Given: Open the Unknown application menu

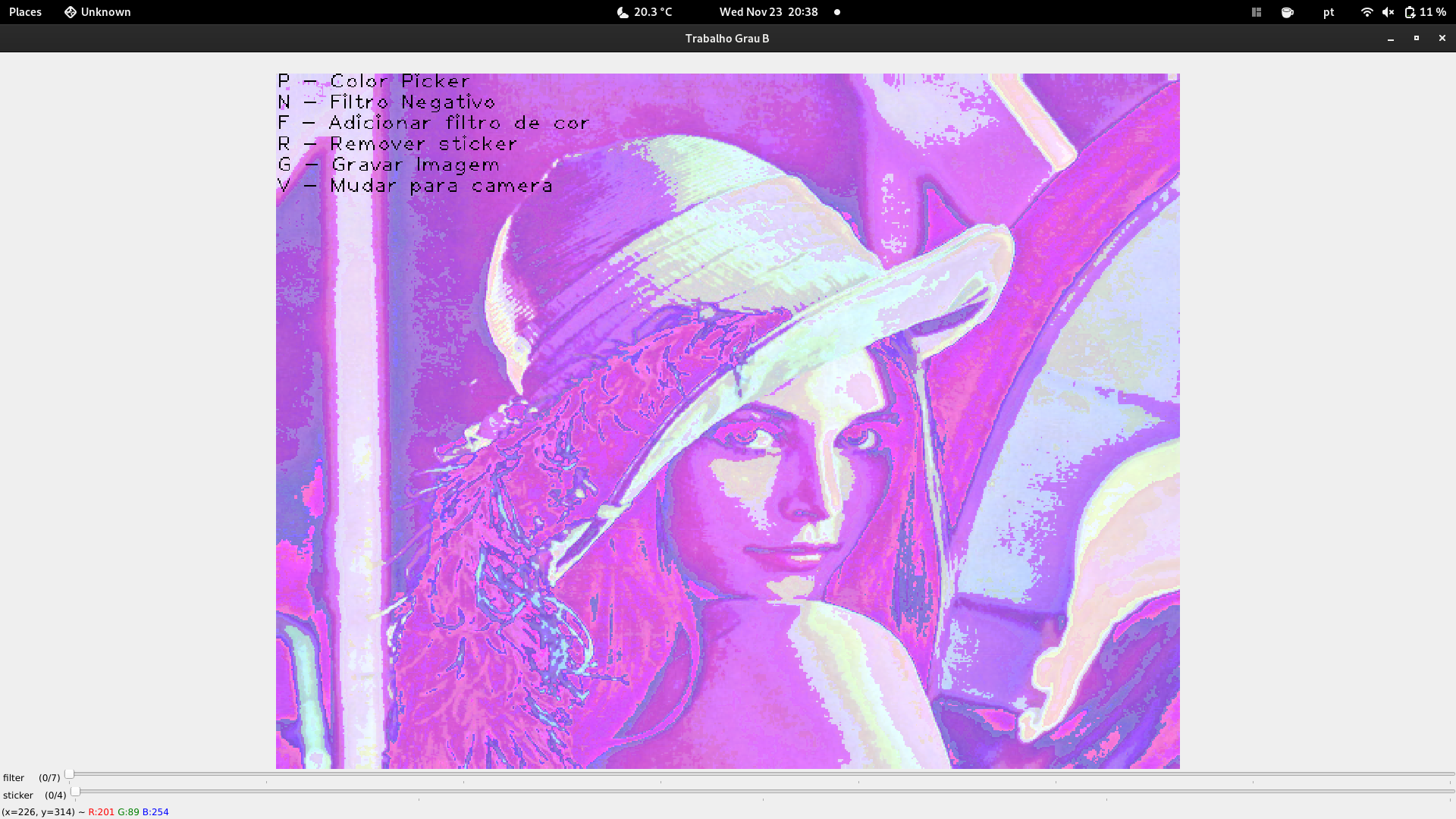Looking at the screenshot, I should 105,12.
